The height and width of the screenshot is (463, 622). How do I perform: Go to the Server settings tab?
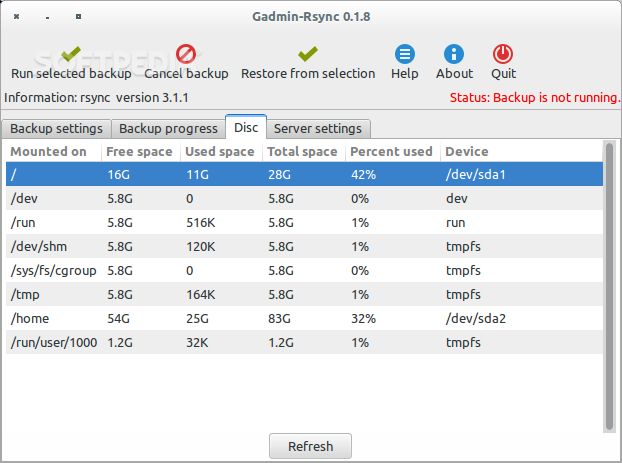pyautogui.click(x=318, y=129)
